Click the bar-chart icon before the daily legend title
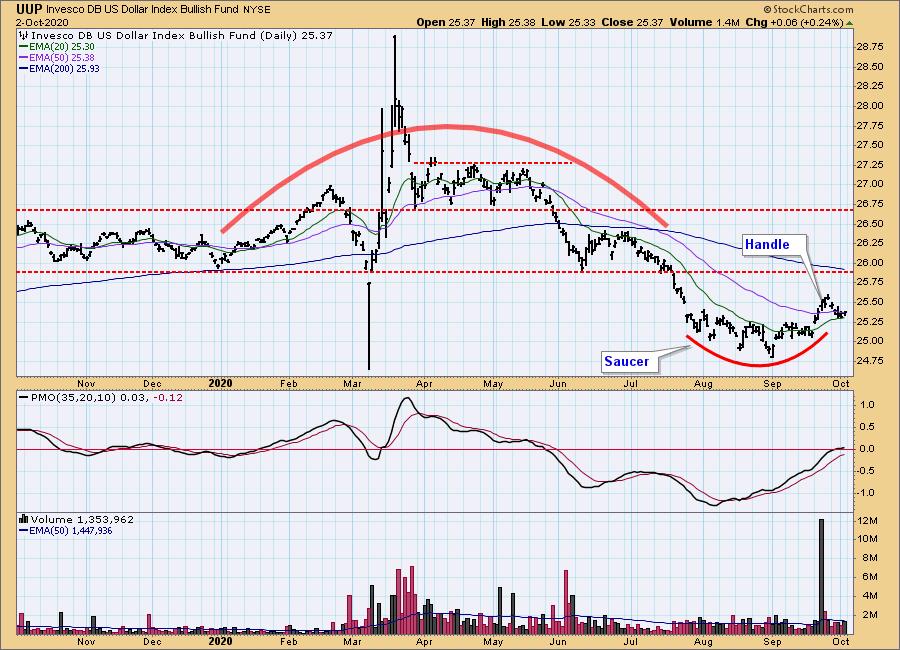 coord(24,35)
